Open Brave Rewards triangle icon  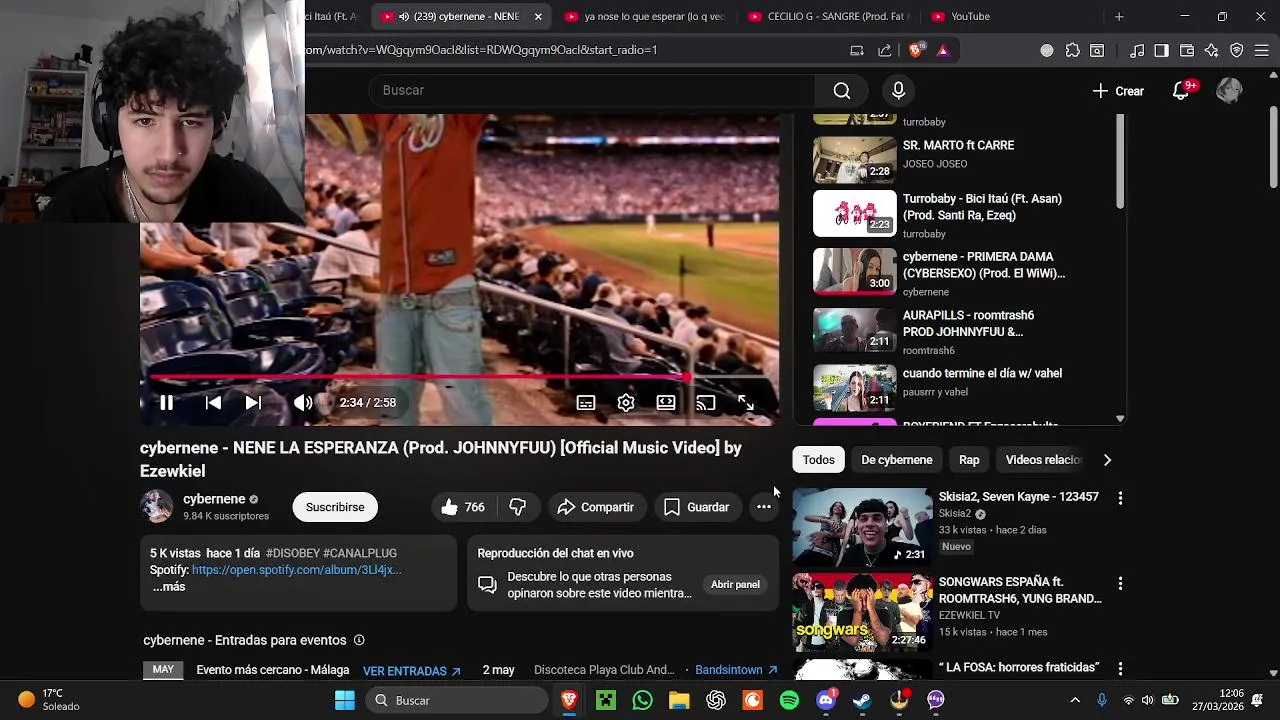click(942, 50)
